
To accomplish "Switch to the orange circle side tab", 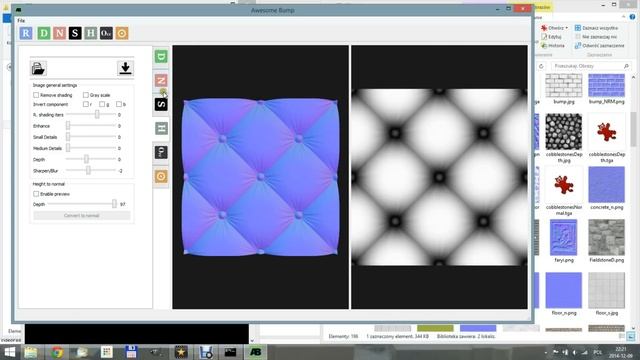I will (x=161, y=176).
